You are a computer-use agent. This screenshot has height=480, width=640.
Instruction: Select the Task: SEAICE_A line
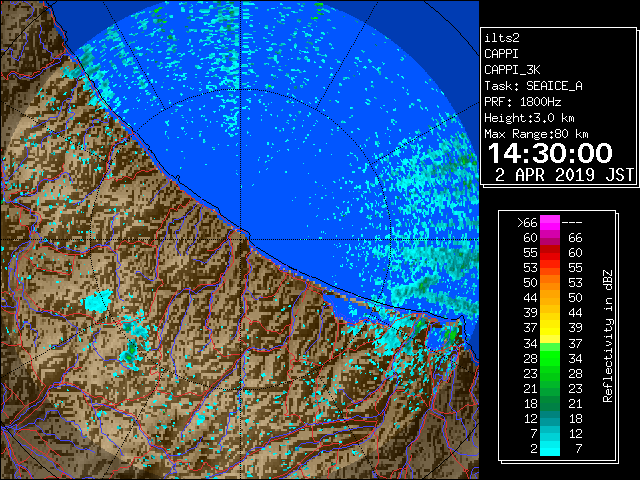point(533,86)
